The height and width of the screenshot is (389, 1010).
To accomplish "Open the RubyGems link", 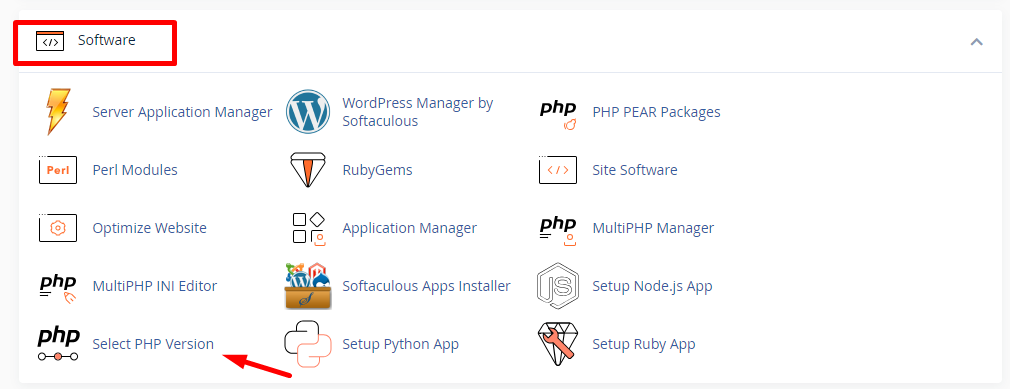I will click(377, 170).
